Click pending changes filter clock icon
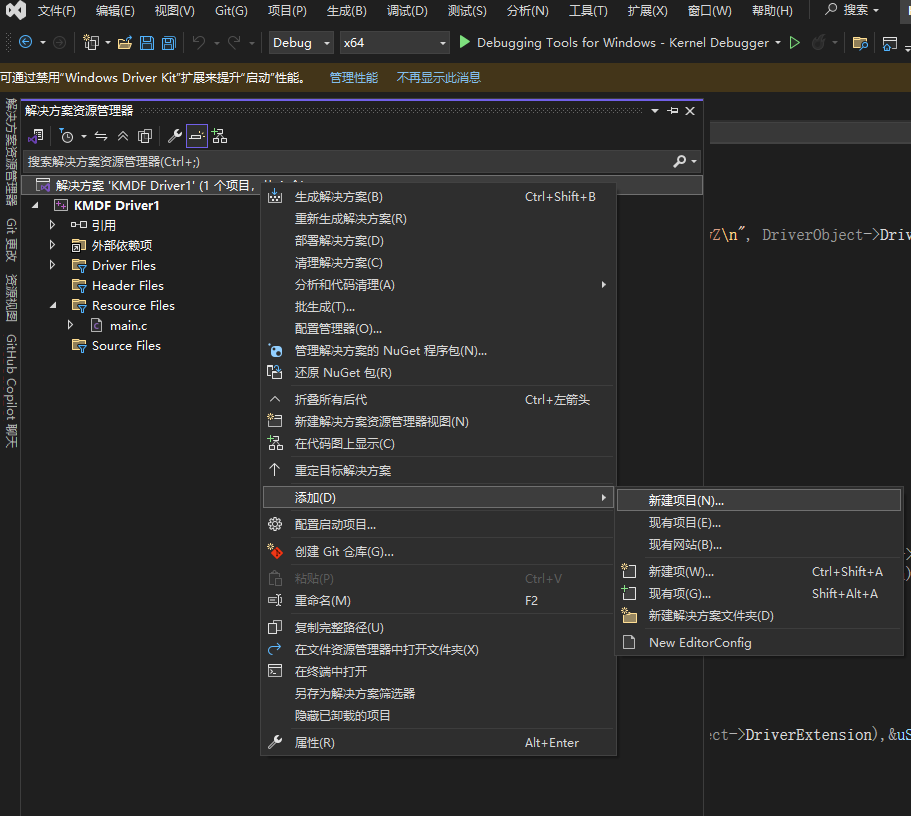The width and height of the screenshot is (911, 816). pyautogui.click(x=67, y=136)
